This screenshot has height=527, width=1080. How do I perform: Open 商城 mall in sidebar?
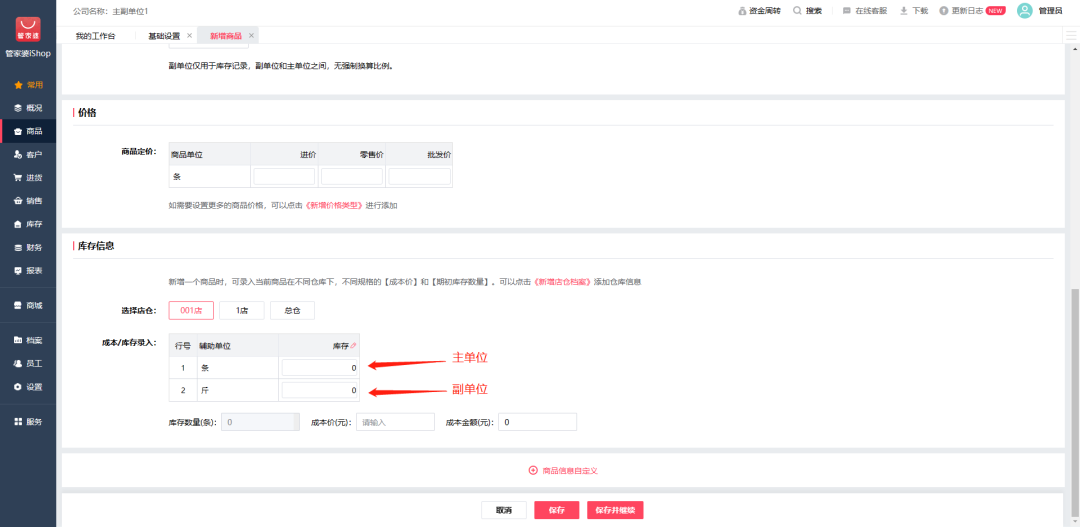pyautogui.click(x=28, y=305)
